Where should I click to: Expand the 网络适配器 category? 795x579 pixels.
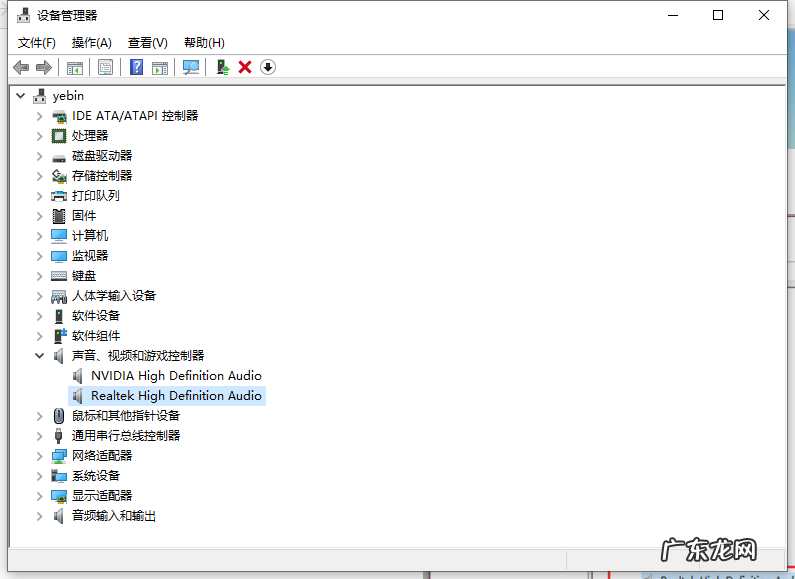click(x=40, y=456)
